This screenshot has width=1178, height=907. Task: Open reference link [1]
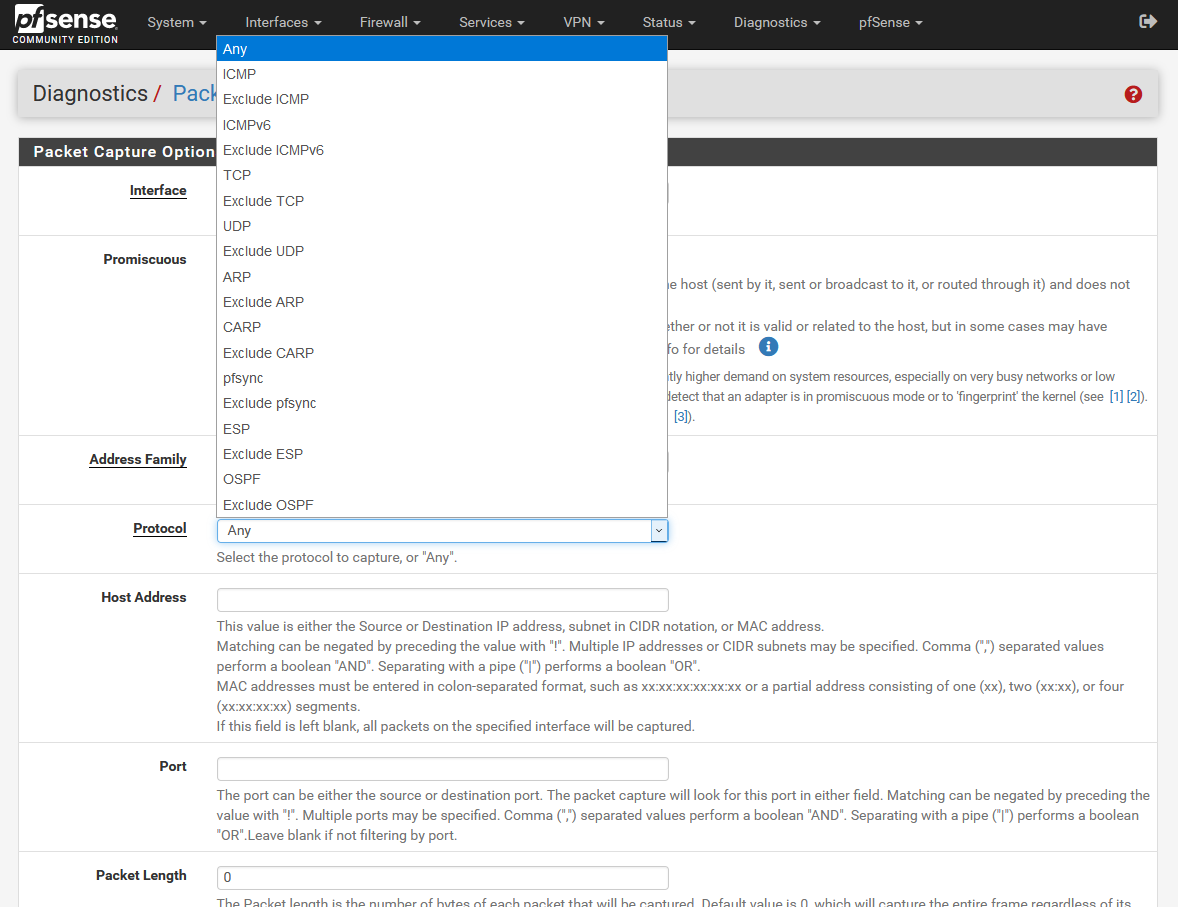pyautogui.click(x=1116, y=397)
